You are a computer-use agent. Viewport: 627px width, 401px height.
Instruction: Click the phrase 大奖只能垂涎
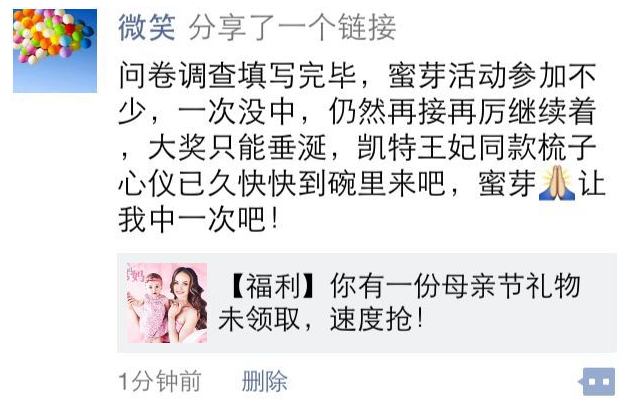237,148
